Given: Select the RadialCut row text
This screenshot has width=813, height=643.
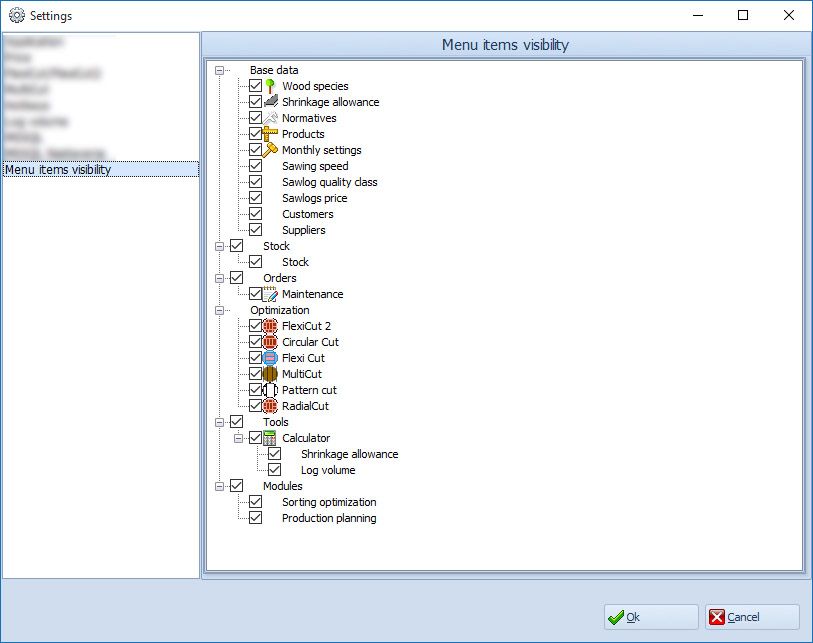Looking at the screenshot, I should [x=305, y=406].
